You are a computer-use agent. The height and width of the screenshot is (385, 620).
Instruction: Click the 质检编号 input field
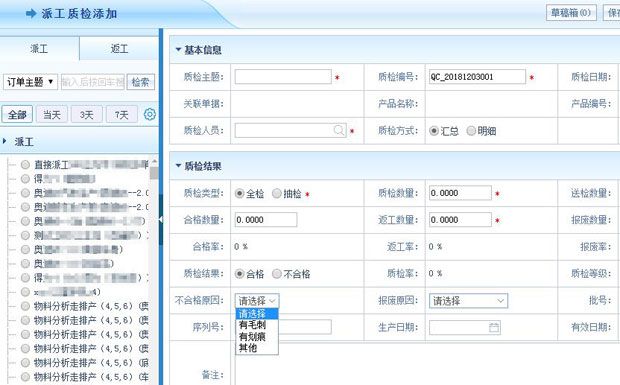[x=477, y=77]
